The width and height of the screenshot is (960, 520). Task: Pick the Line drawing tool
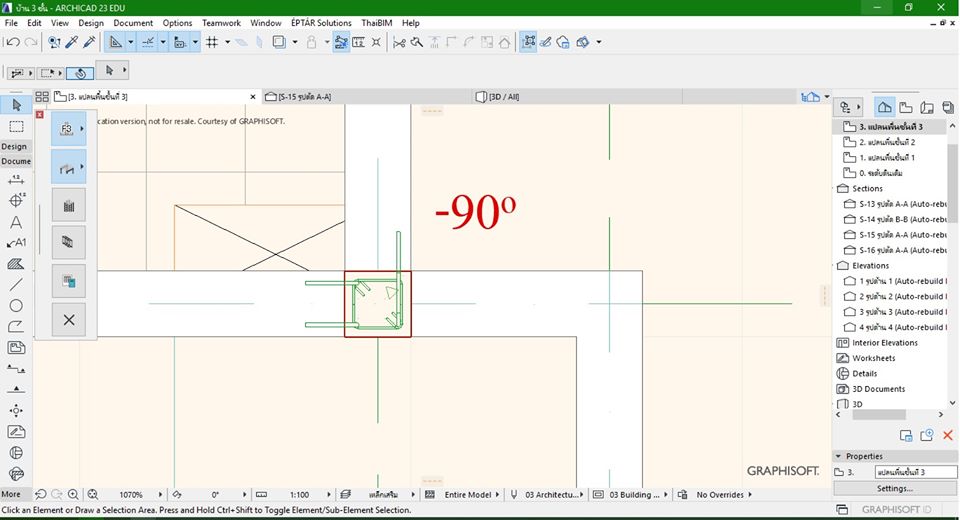(16, 284)
